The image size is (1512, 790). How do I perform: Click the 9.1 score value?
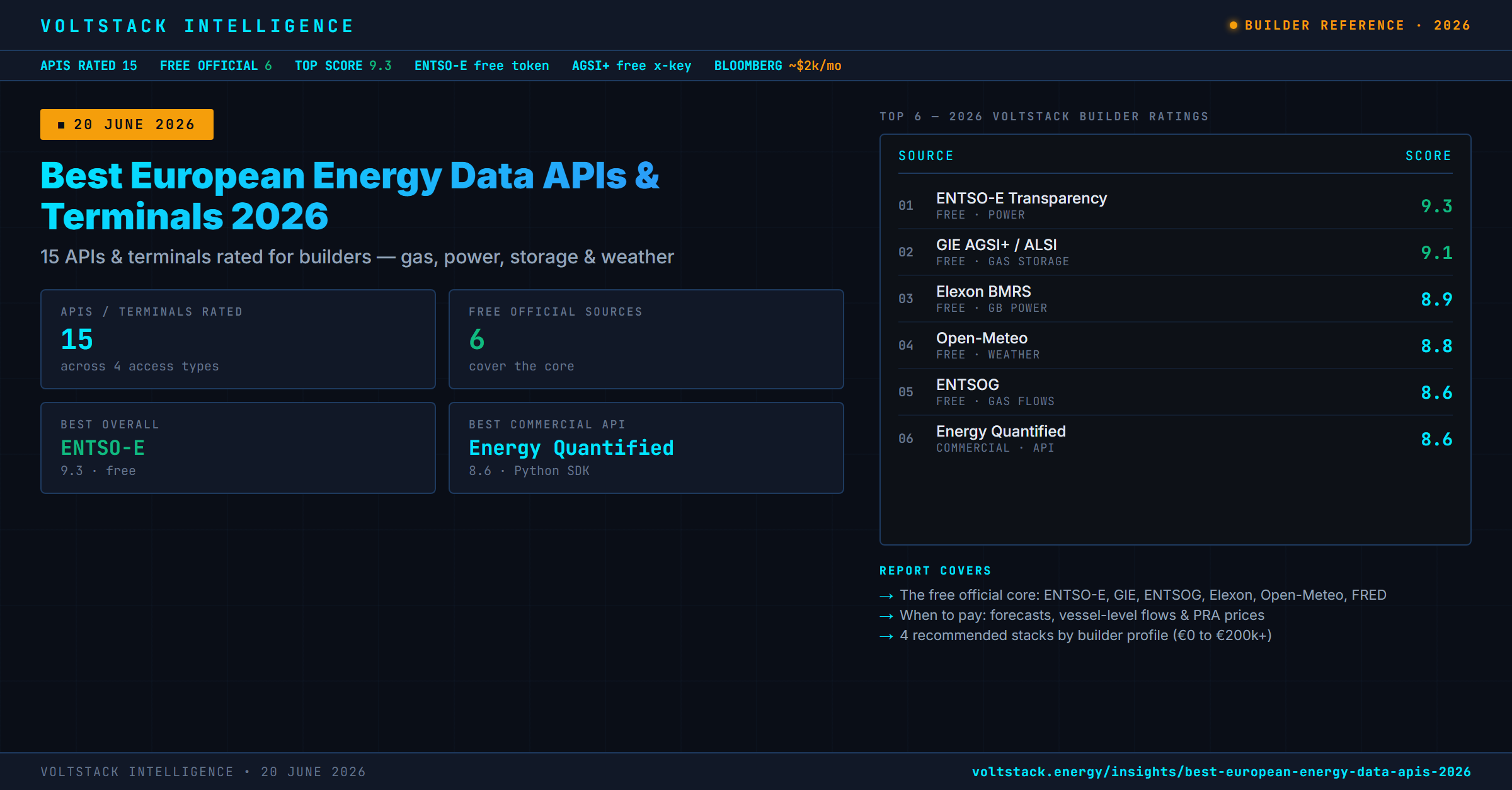coord(1436,253)
